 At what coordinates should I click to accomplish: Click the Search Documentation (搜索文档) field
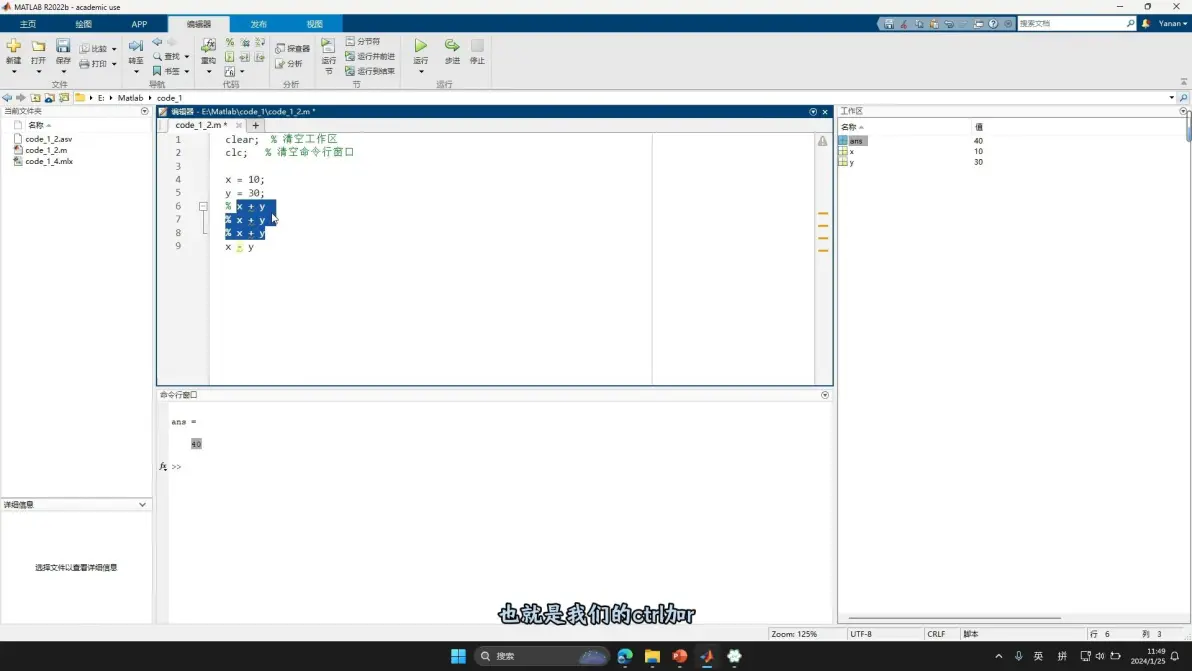(x=1072, y=24)
